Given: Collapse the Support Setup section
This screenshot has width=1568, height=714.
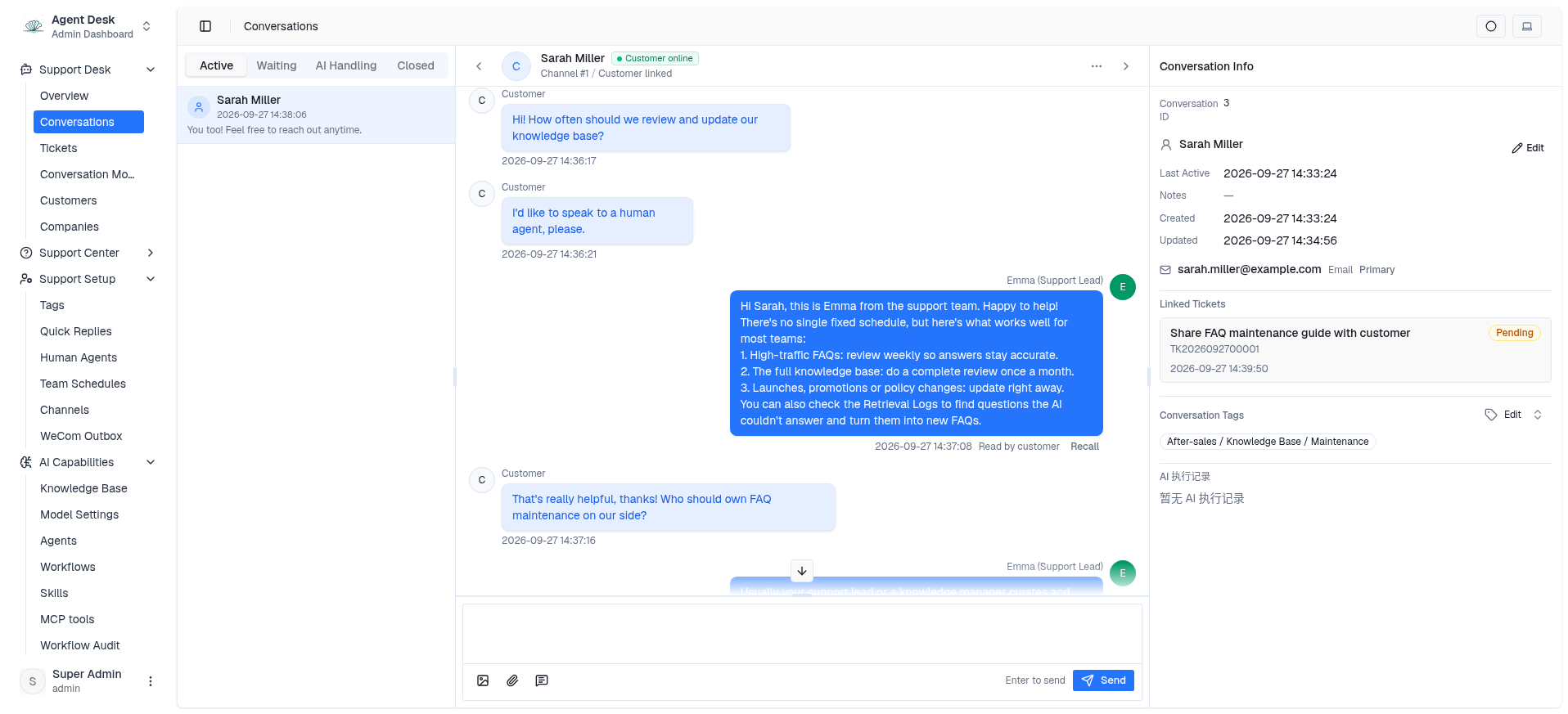Looking at the screenshot, I should pyautogui.click(x=151, y=279).
